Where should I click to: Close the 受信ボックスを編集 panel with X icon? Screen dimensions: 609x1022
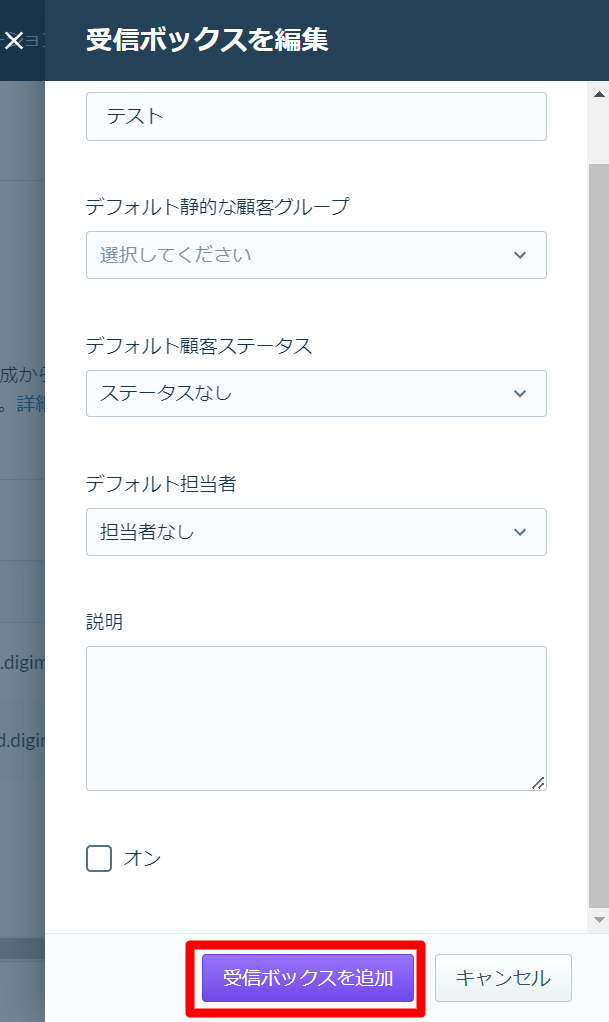[x=14, y=40]
